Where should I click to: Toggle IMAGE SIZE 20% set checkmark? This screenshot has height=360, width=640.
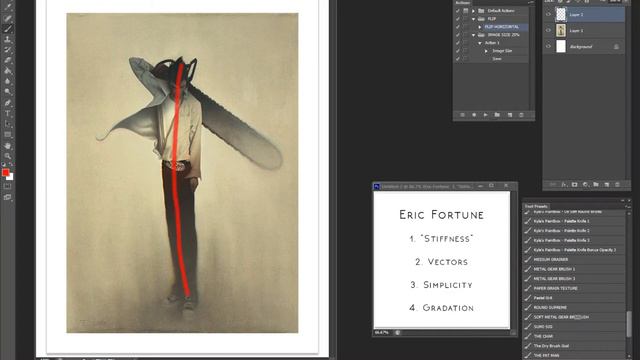(458, 35)
